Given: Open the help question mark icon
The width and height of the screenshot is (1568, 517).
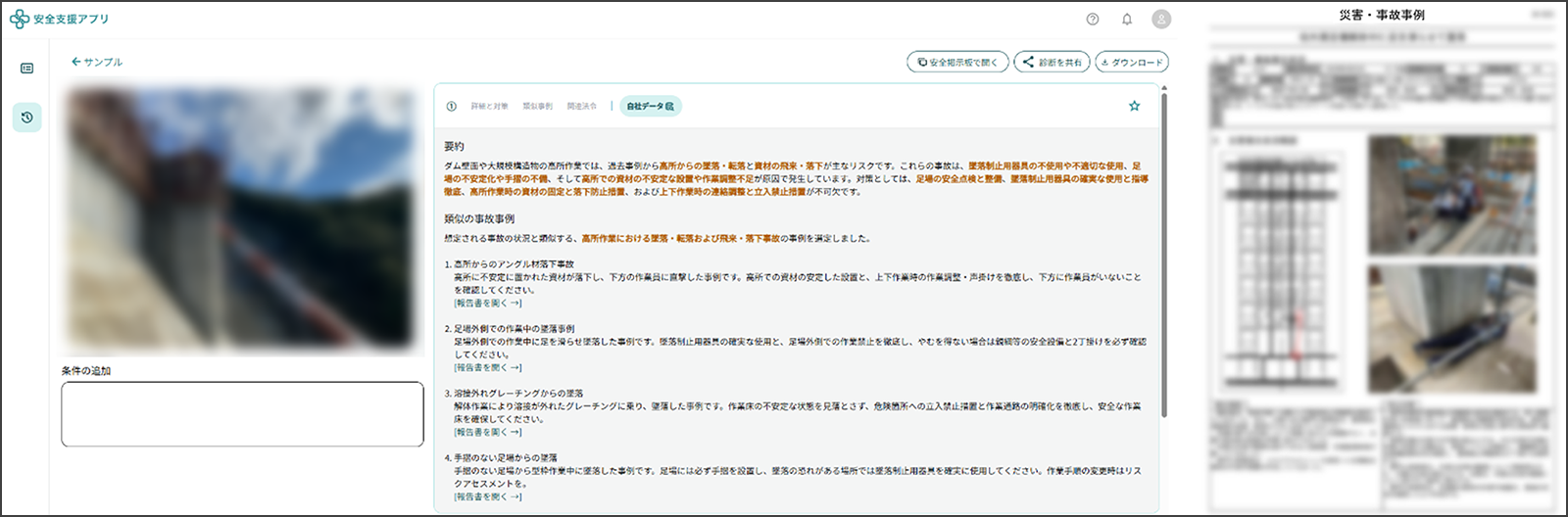Looking at the screenshot, I should pyautogui.click(x=1093, y=19).
